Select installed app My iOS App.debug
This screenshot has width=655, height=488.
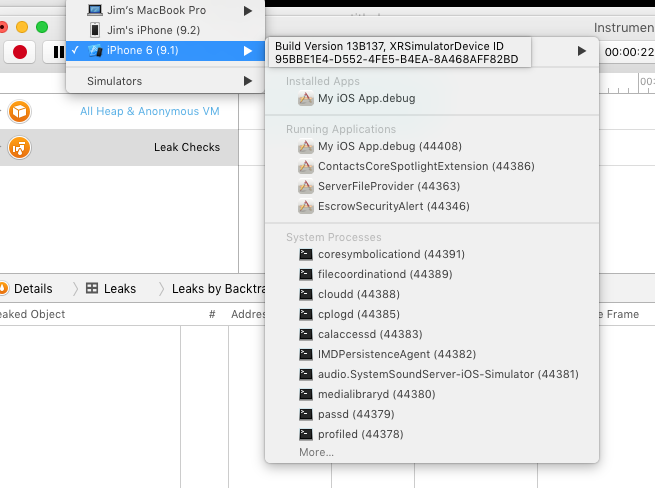432,99
